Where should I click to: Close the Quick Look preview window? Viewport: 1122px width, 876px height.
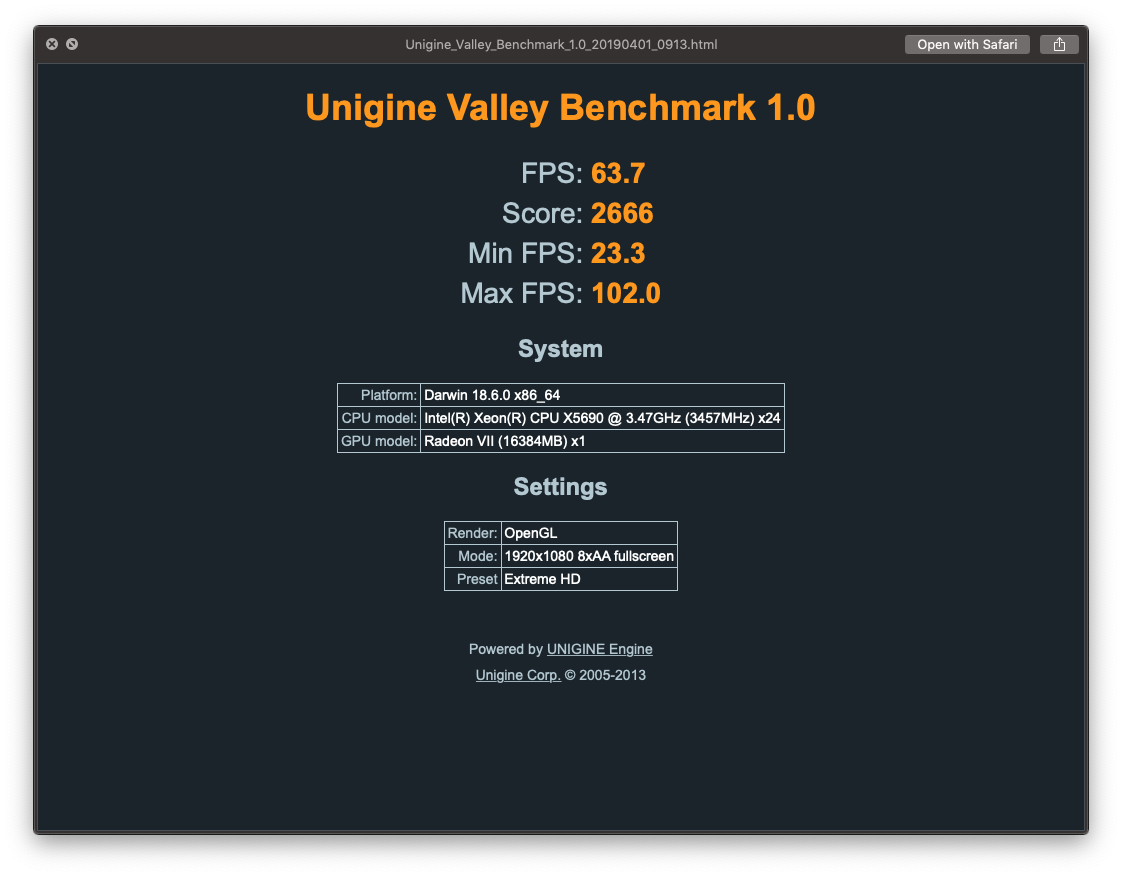click(52, 44)
